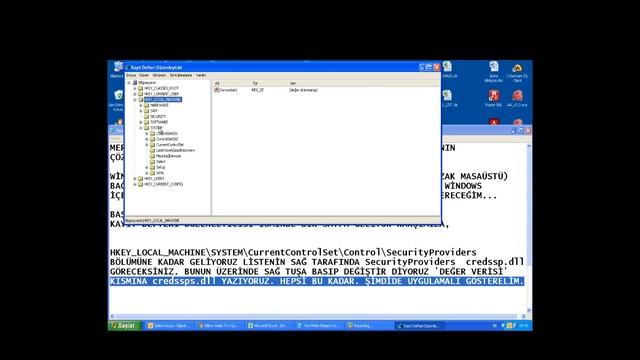Select the CurrentControlSet key label
This screenshot has height=360, width=640.
pyautogui.click(x=170, y=145)
